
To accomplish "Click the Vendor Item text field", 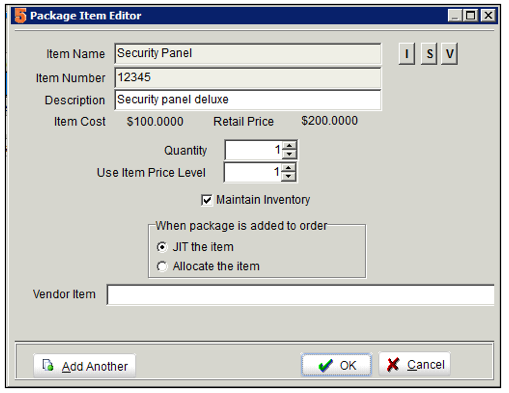I will (300, 295).
